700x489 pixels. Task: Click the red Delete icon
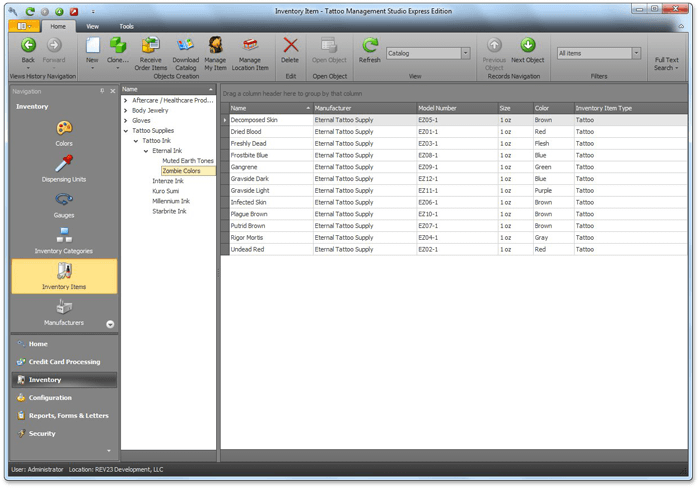click(290, 46)
